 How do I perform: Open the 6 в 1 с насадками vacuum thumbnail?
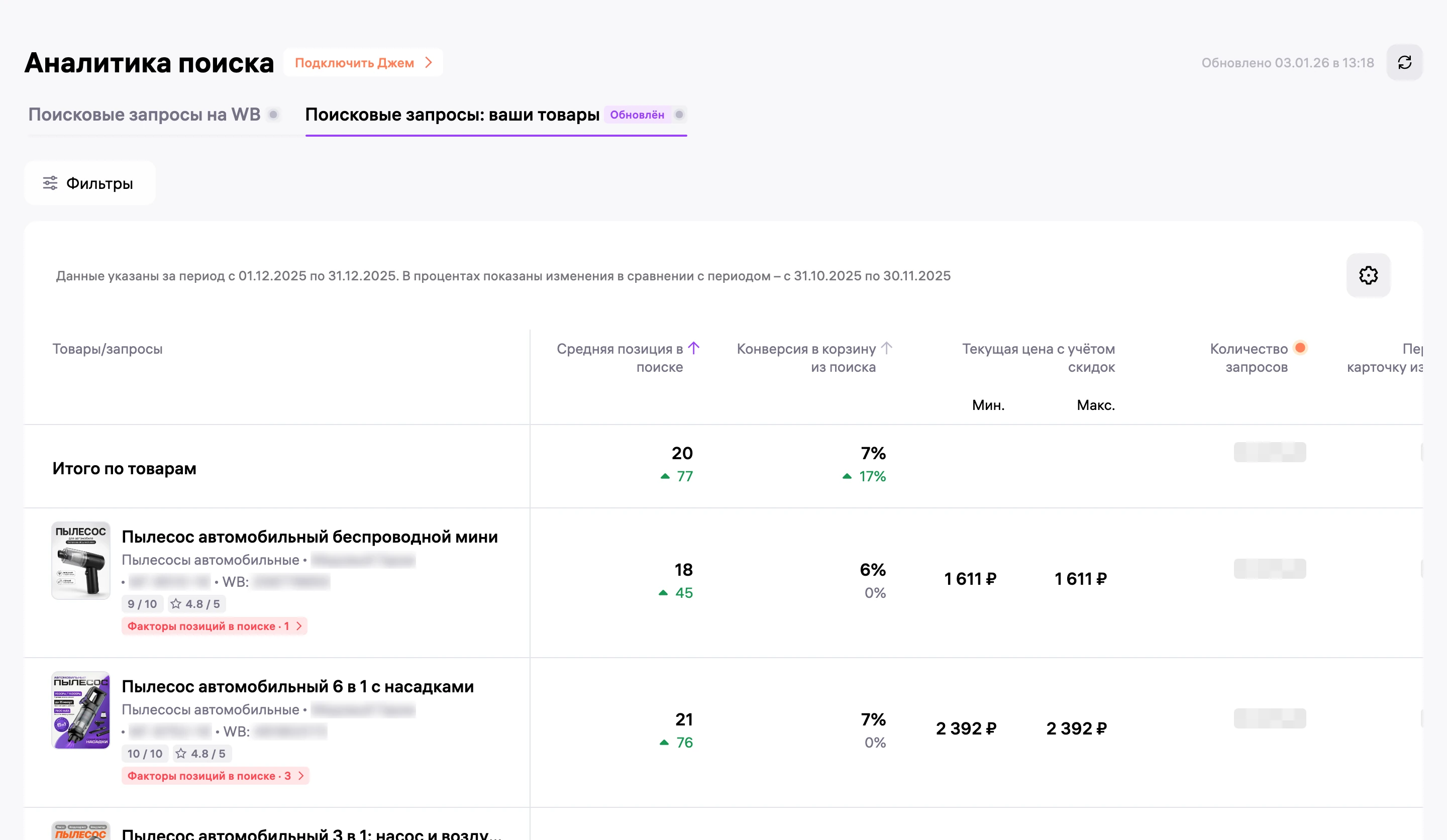(x=80, y=710)
